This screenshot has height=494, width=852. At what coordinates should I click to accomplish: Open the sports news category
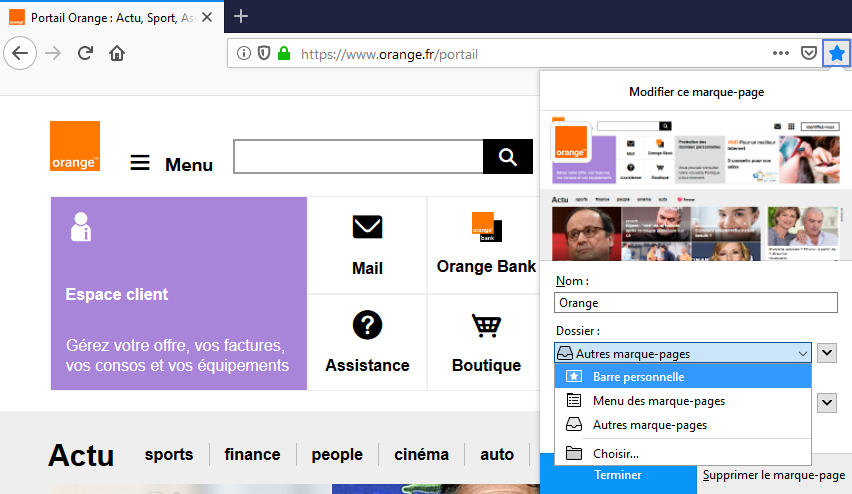pos(168,454)
